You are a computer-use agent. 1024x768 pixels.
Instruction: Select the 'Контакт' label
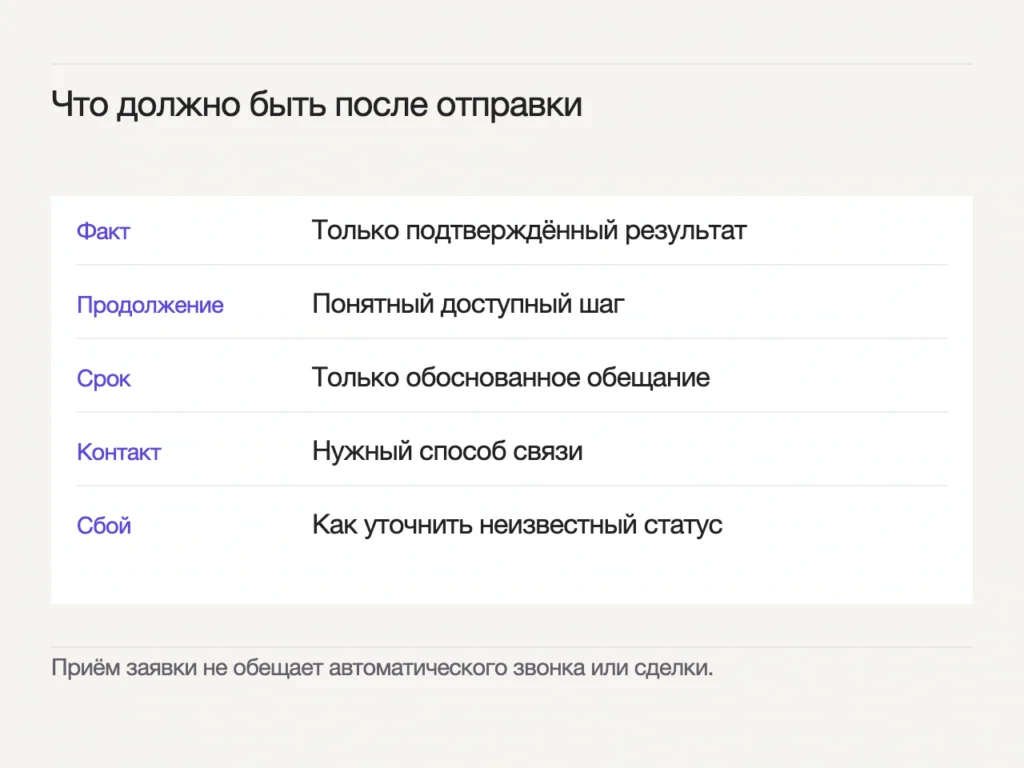(x=119, y=452)
